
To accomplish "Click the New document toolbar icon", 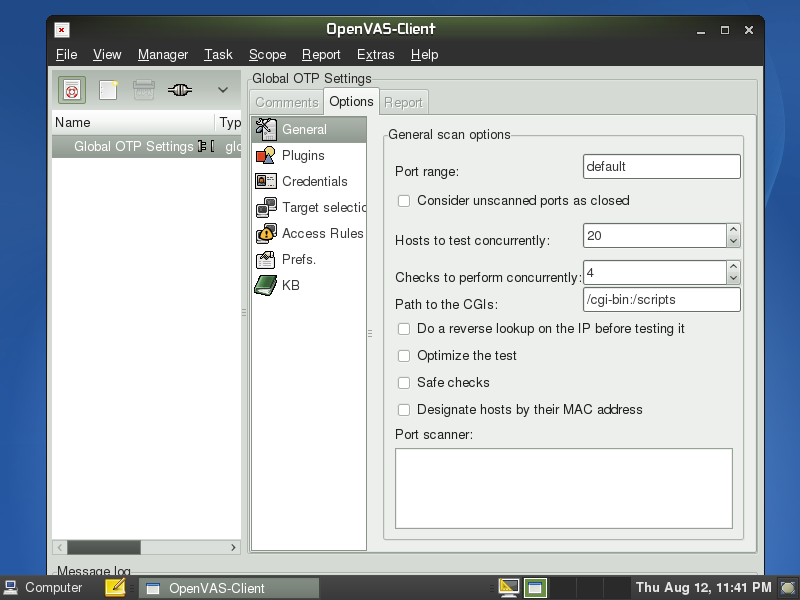I will [108, 90].
